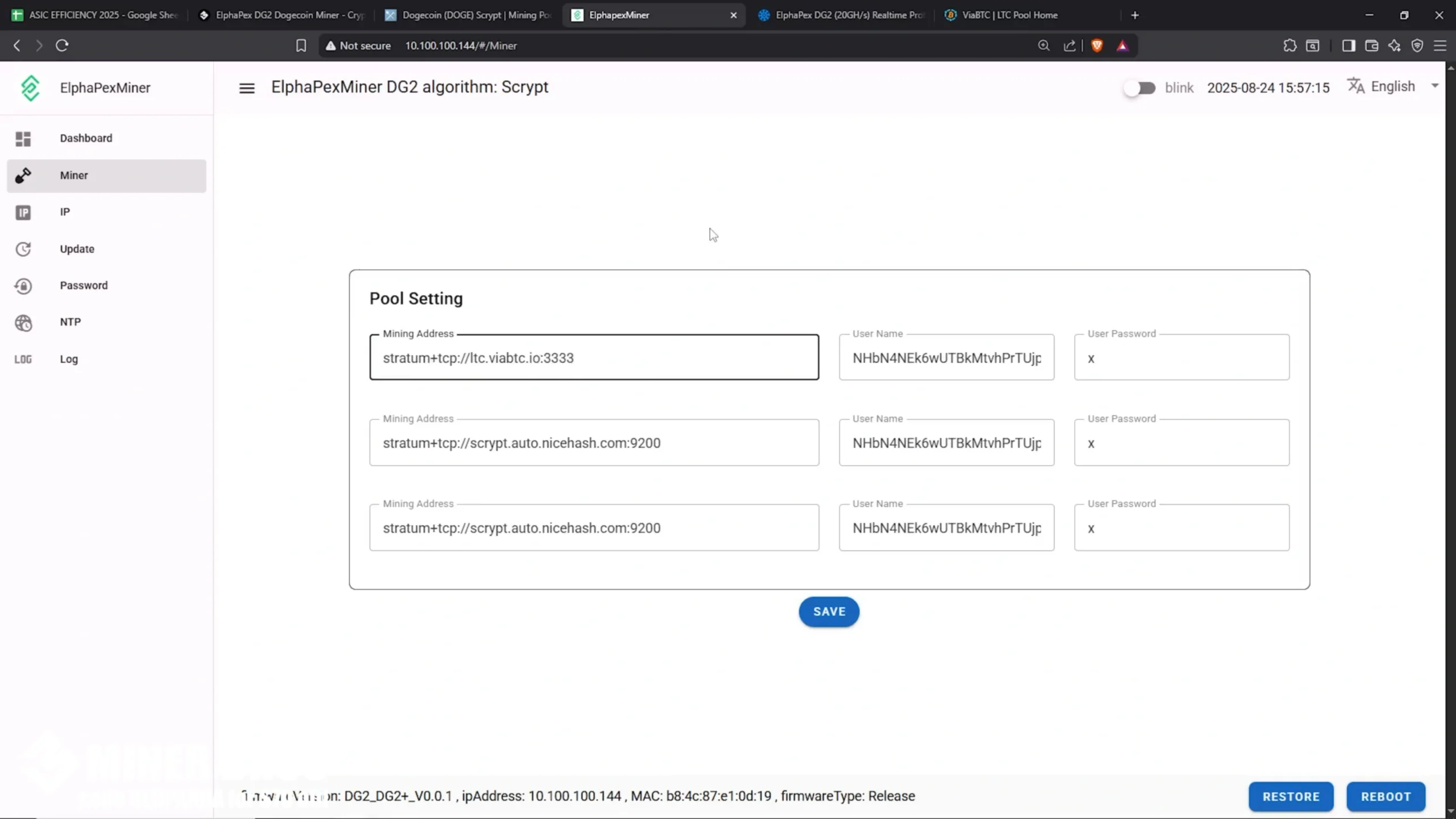Image resolution: width=1456 pixels, height=819 pixels.
Task: Click the REBOOT button
Action: click(x=1386, y=797)
